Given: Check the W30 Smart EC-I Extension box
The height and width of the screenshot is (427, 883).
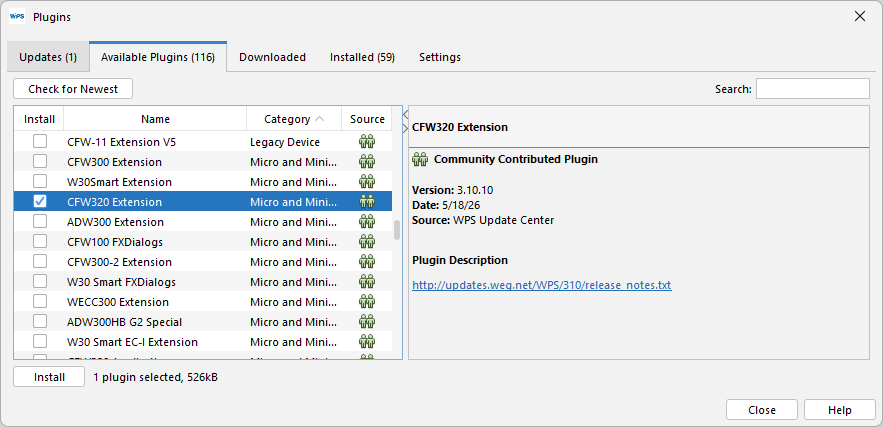Looking at the screenshot, I should tap(40, 341).
